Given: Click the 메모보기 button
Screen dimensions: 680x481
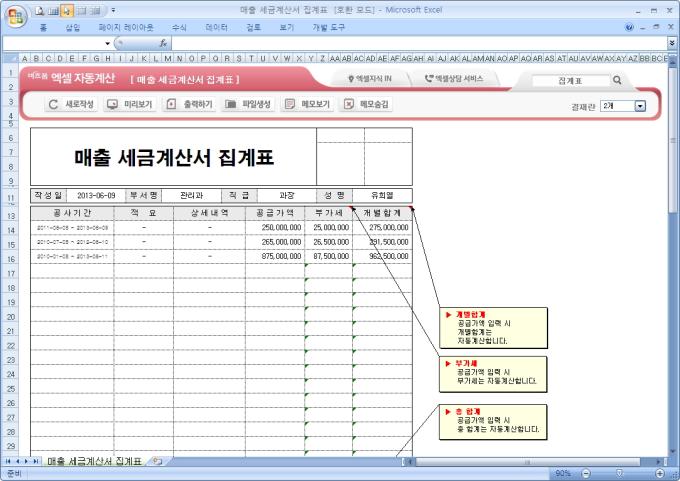Looking at the screenshot, I should 307,104.
